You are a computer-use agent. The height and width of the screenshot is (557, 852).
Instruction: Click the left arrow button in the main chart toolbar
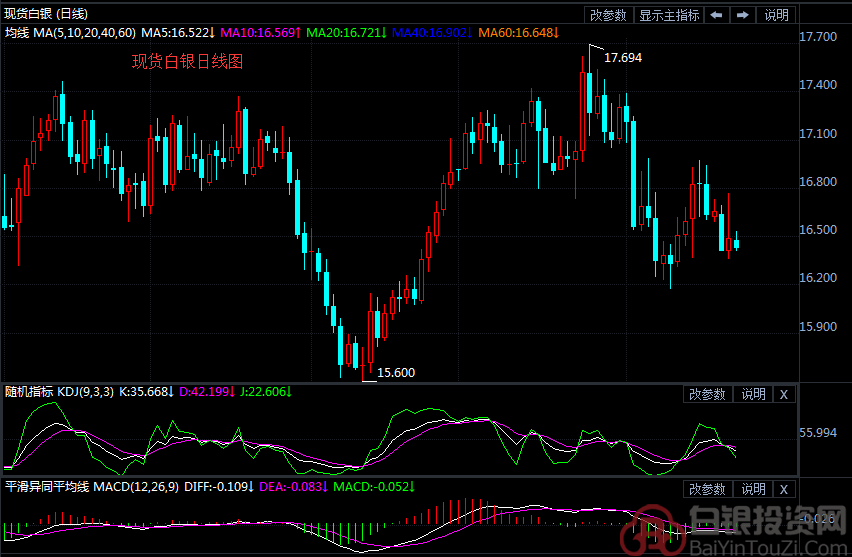click(717, 15)
